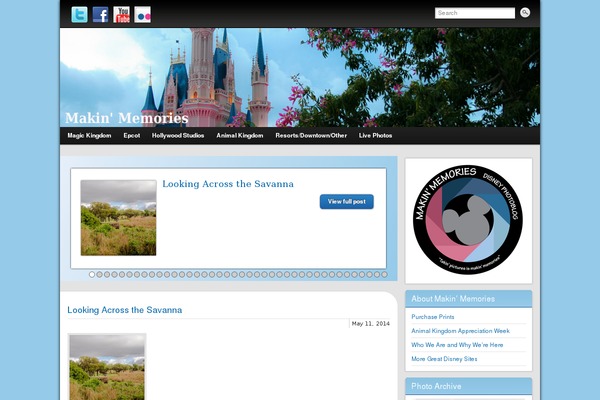The height and width of the screenshot is (400, 600).
Task: Open the Magic Kingdom menu
Action: pos(89,136)
